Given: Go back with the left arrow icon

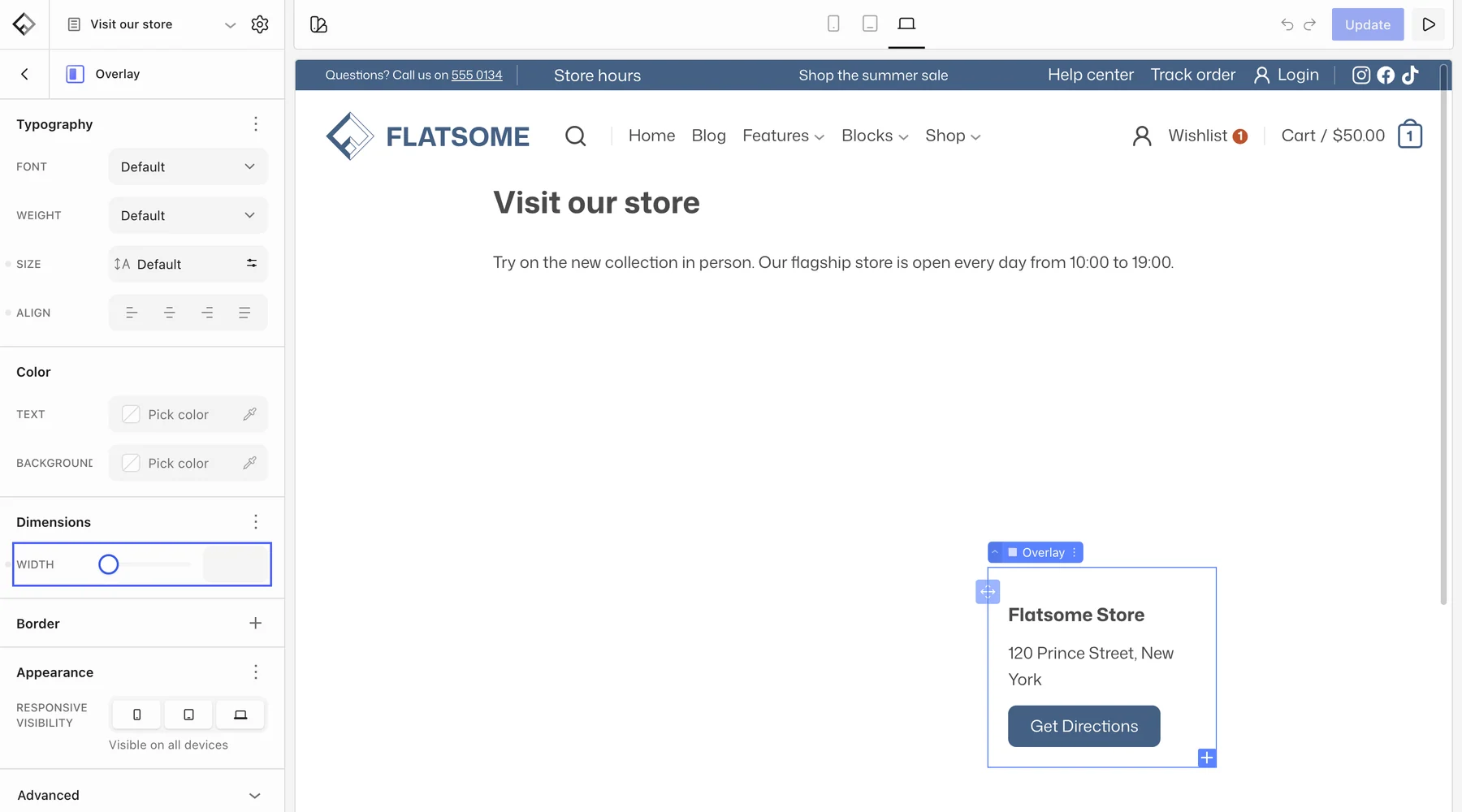Looking at the screenshot, I should click(x=24, y=74).
